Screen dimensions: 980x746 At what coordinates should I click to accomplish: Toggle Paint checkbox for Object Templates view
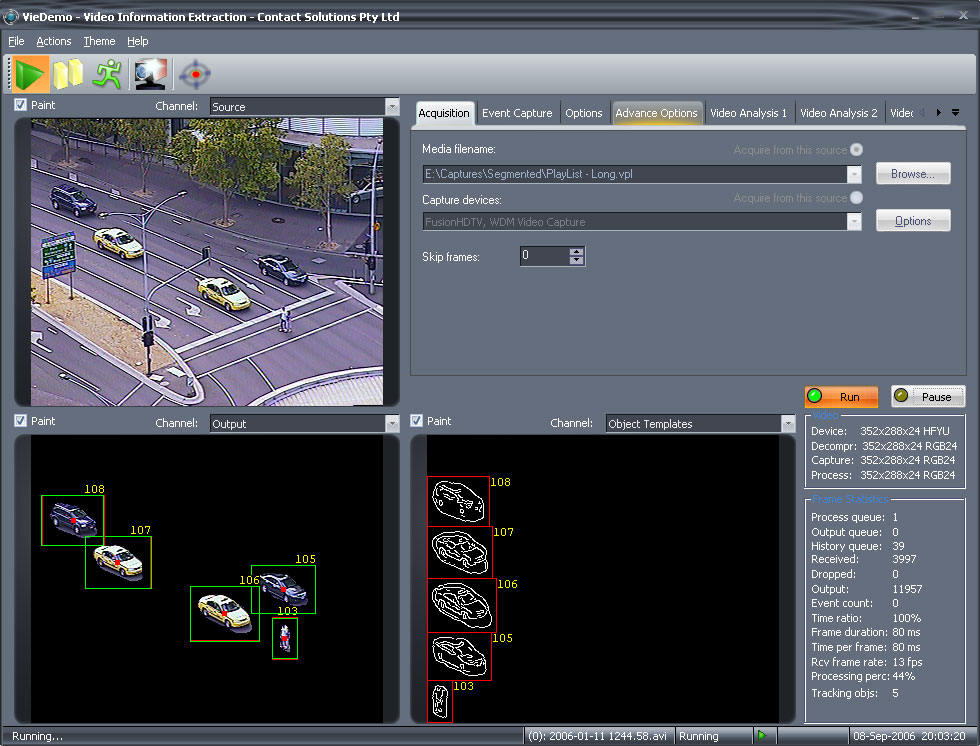[417, 422]
